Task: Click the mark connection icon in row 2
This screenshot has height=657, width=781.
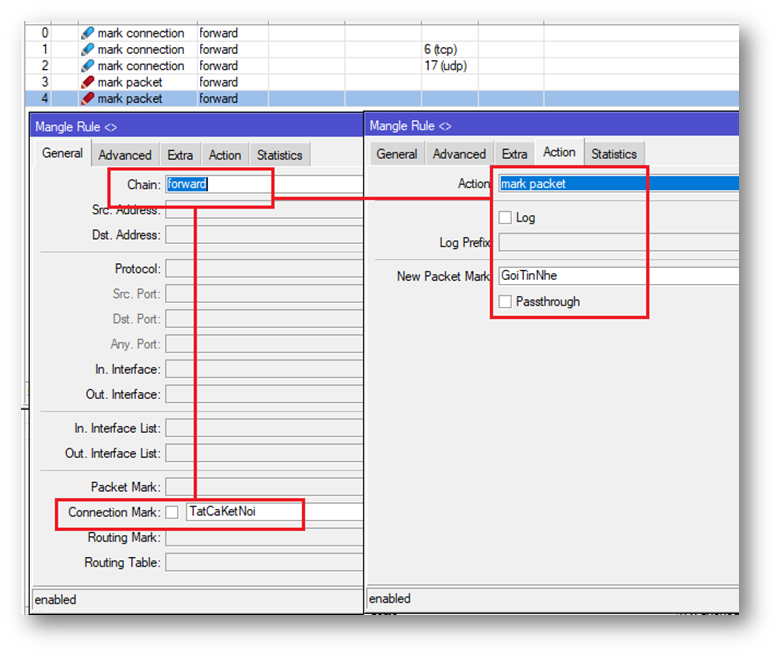Action: coord(88,66)
